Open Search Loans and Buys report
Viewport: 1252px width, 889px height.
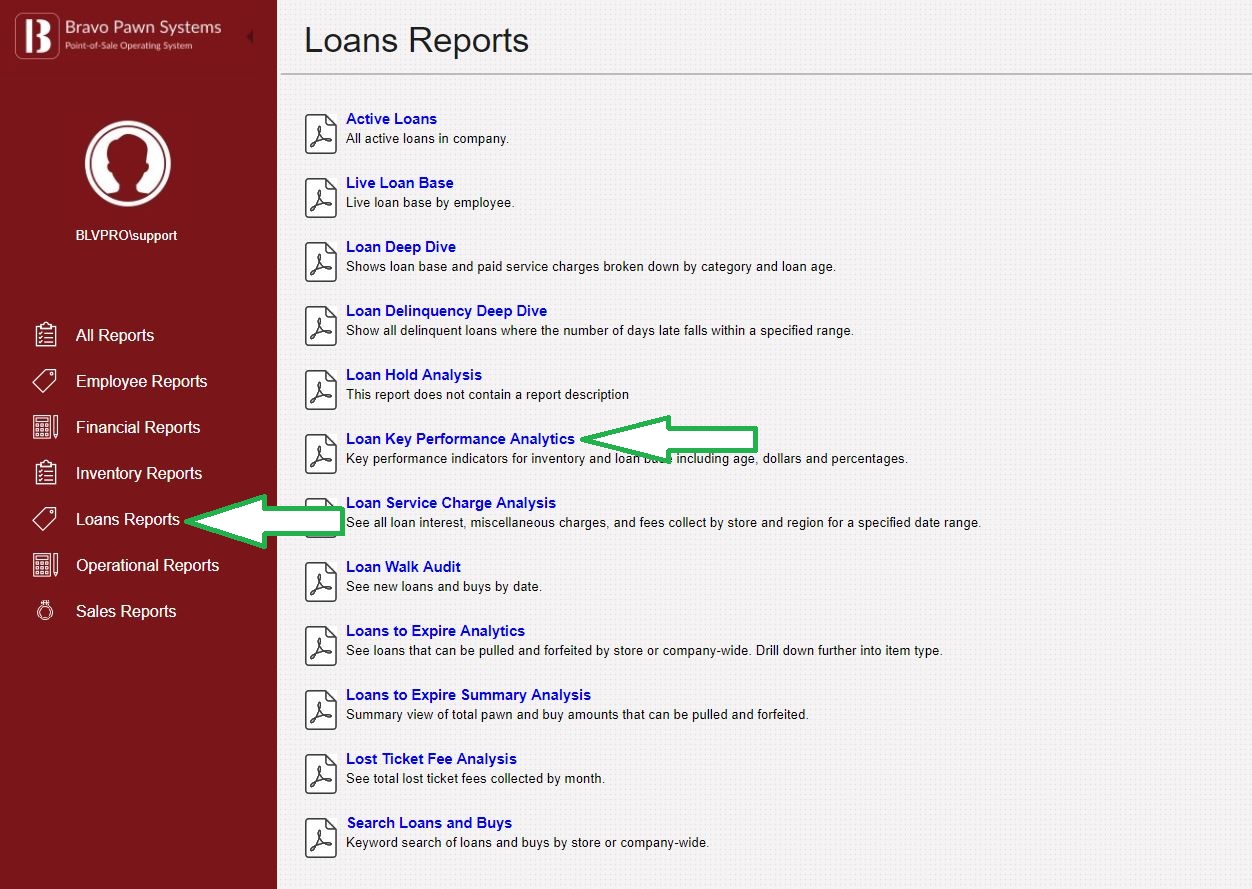coord(429,823)
